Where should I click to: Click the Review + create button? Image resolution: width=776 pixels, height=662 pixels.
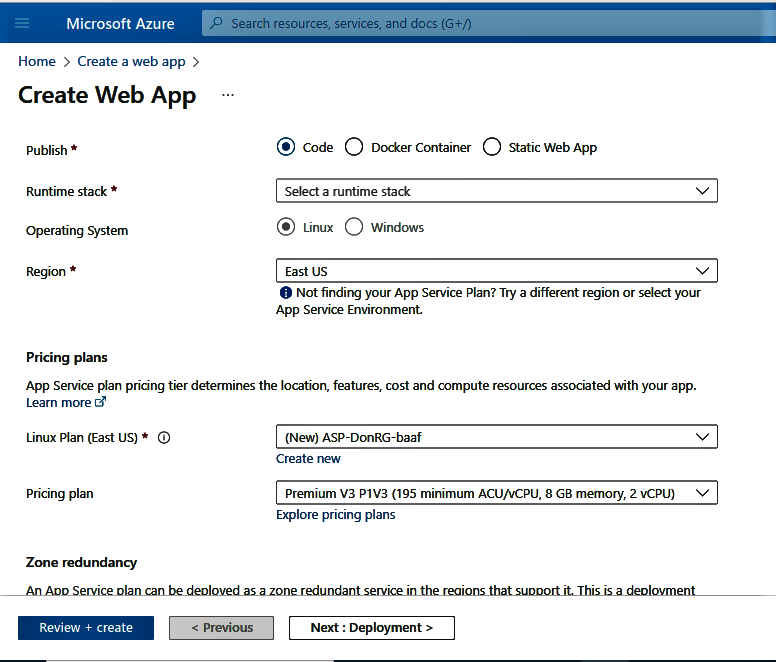coord(86,628)
